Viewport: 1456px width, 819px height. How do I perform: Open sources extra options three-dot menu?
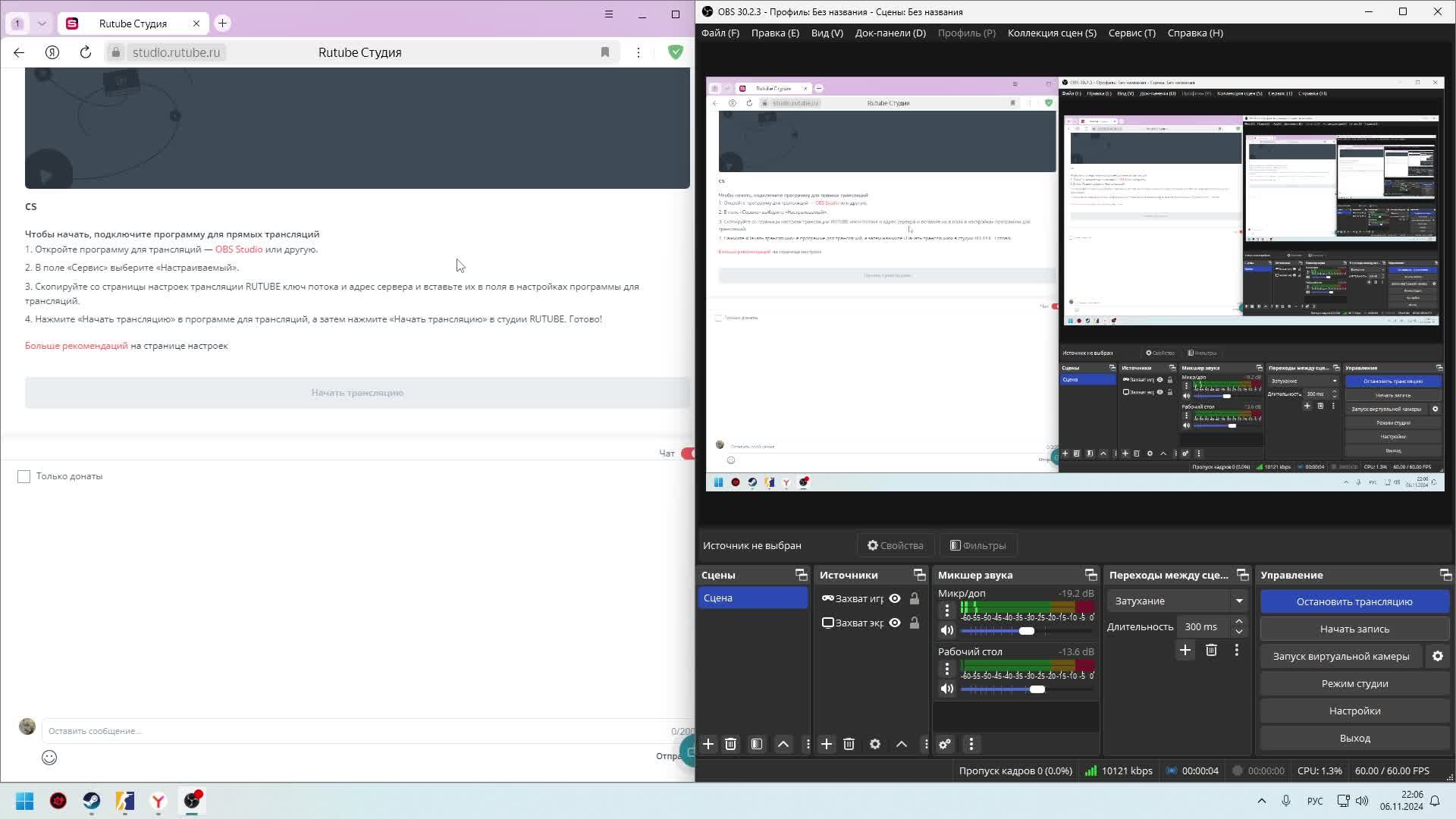click(x=925, y=744)
